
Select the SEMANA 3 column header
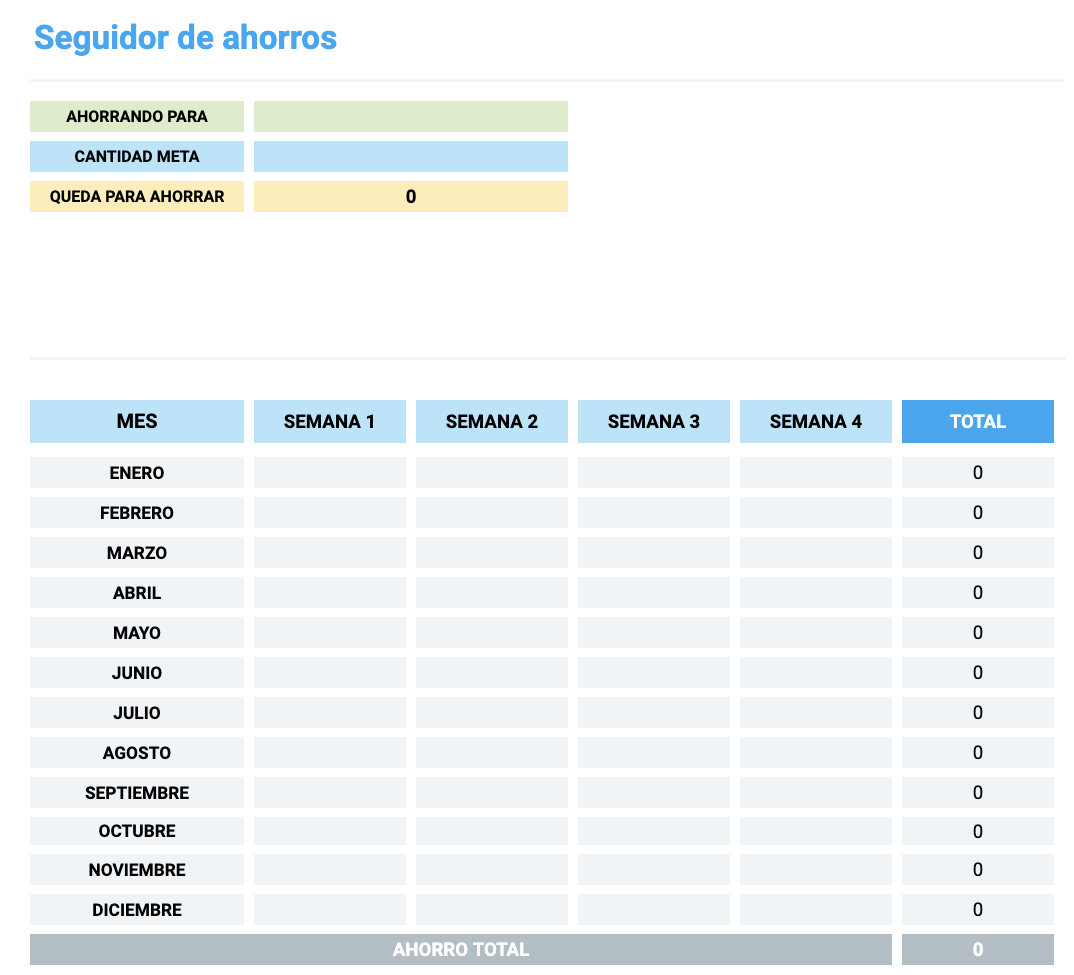click(653, 421)
